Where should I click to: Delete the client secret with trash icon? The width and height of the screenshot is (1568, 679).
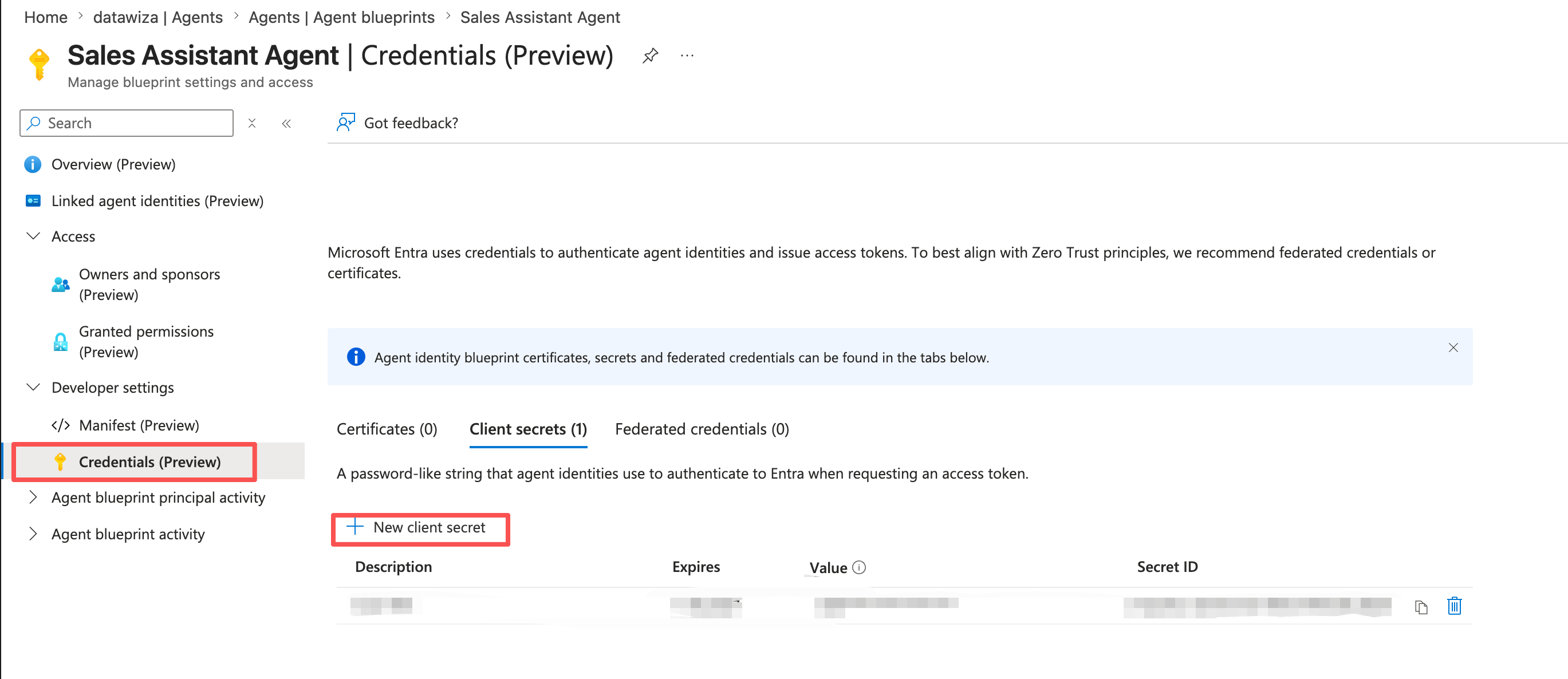click(x=1454, y=606)
